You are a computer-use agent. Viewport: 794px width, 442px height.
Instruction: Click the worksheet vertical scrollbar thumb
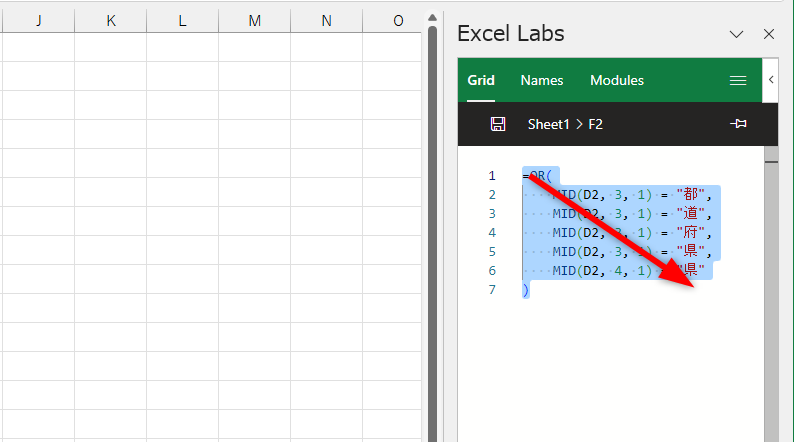point(432,233)
